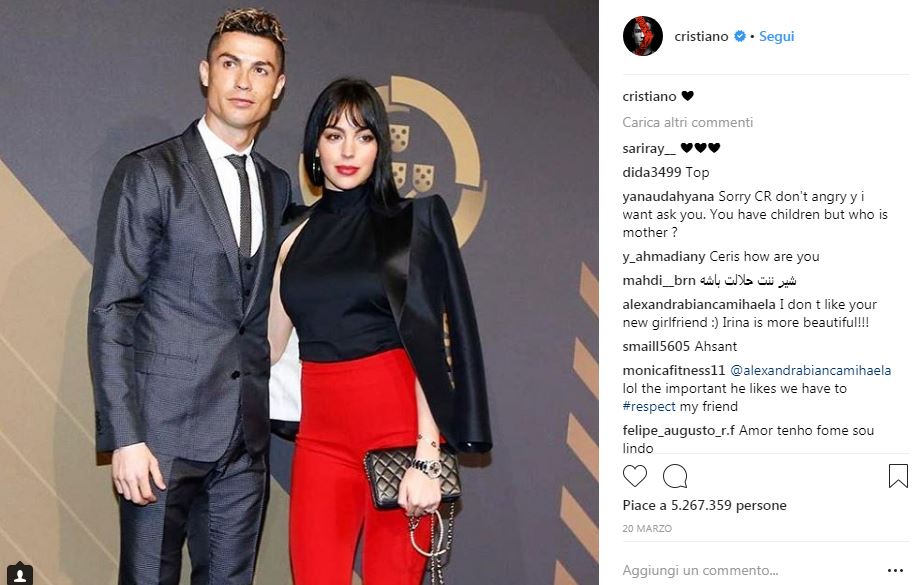Open more options three-dots menu

(x=895, y=570)
